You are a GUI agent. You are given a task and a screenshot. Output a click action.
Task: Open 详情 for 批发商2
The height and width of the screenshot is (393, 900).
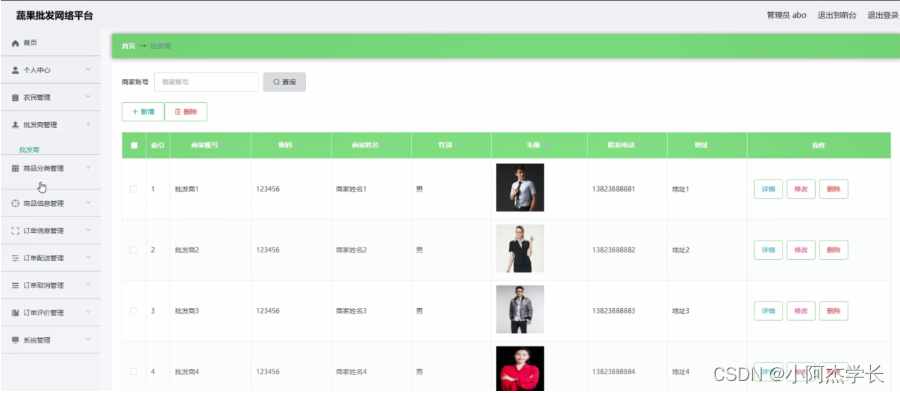[x=768, y=250]
